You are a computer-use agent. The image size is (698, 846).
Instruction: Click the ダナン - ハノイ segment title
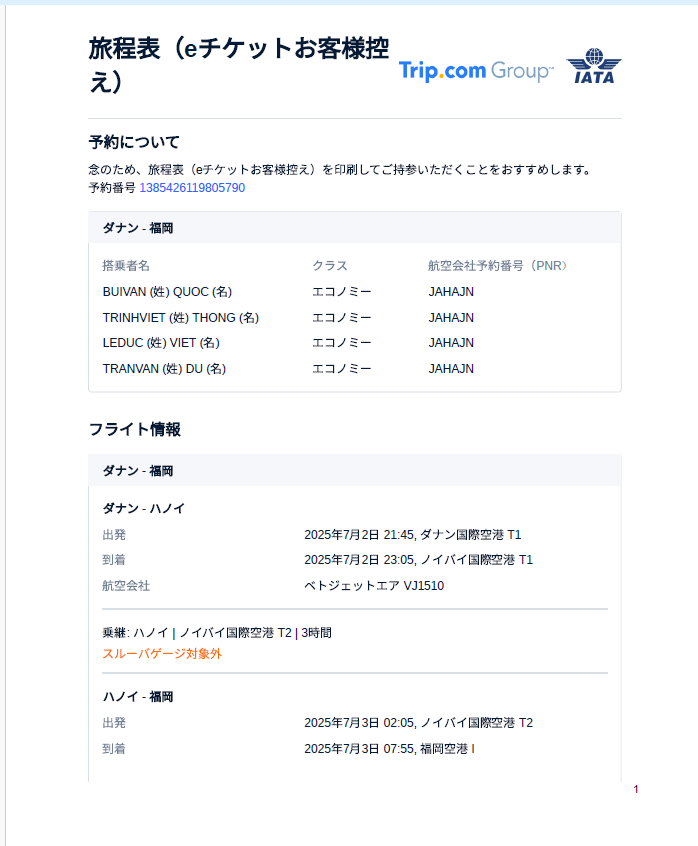(144, 508)
